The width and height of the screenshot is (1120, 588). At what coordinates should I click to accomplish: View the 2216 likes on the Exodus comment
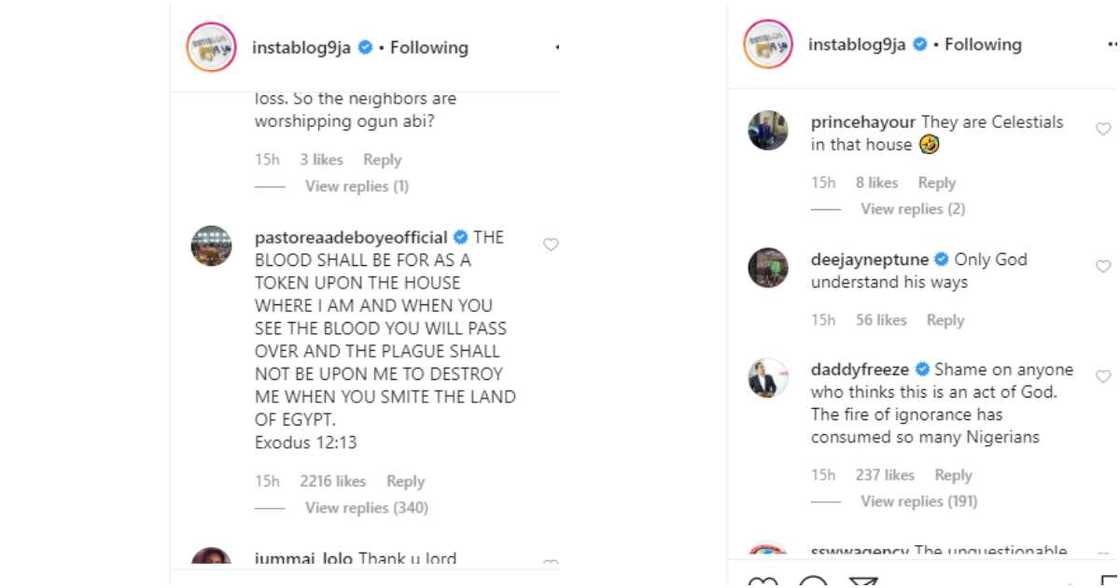[332, 482]
